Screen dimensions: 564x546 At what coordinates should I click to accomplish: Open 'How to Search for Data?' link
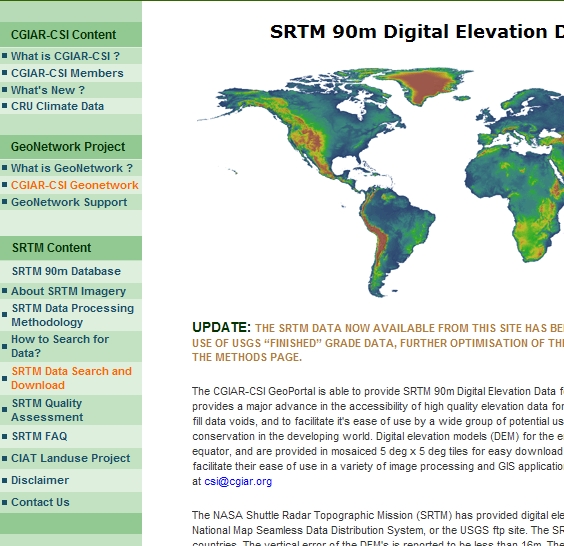point(60,346)
